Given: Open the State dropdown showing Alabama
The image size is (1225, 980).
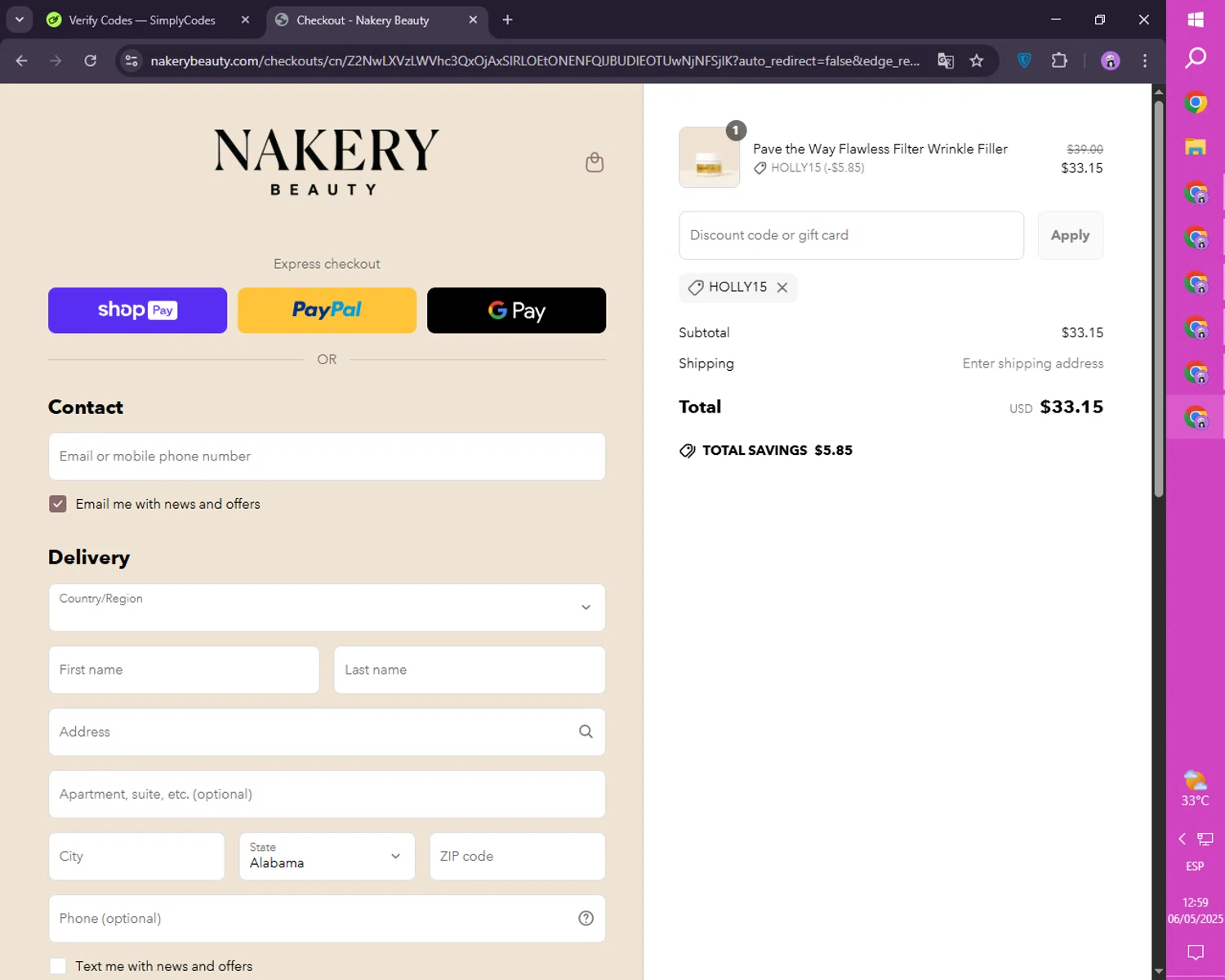Looking at the screenshot, I should (x=327, y=856).
